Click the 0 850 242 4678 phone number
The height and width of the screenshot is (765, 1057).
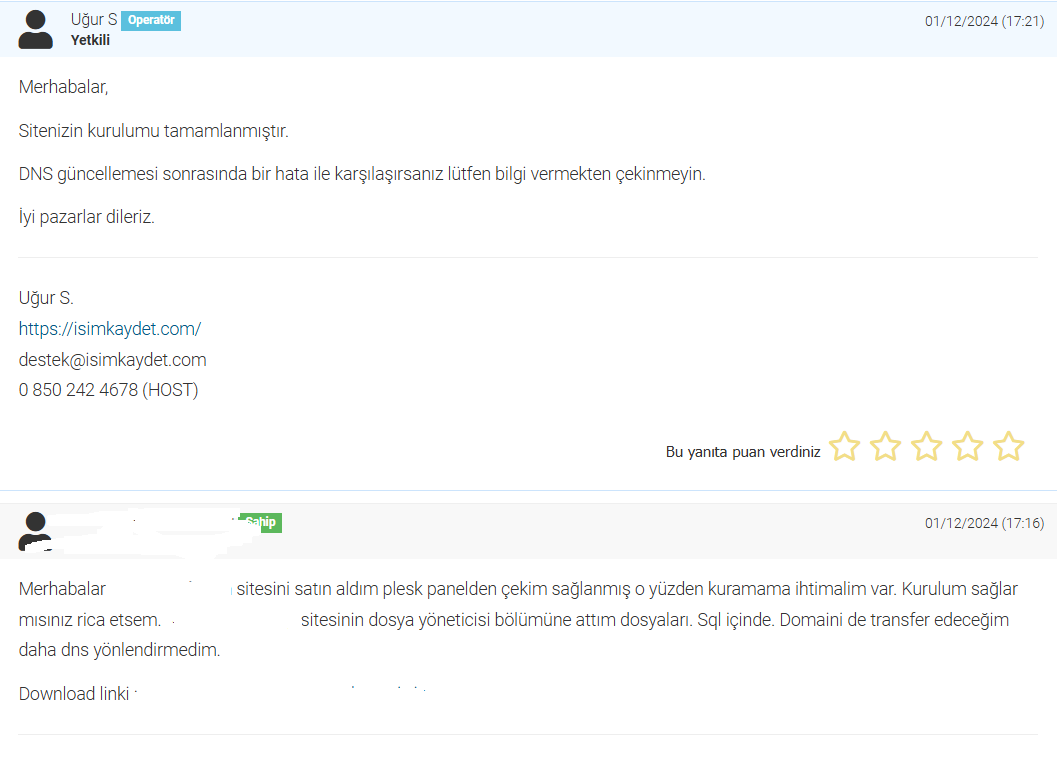click(x=109, y=390)
